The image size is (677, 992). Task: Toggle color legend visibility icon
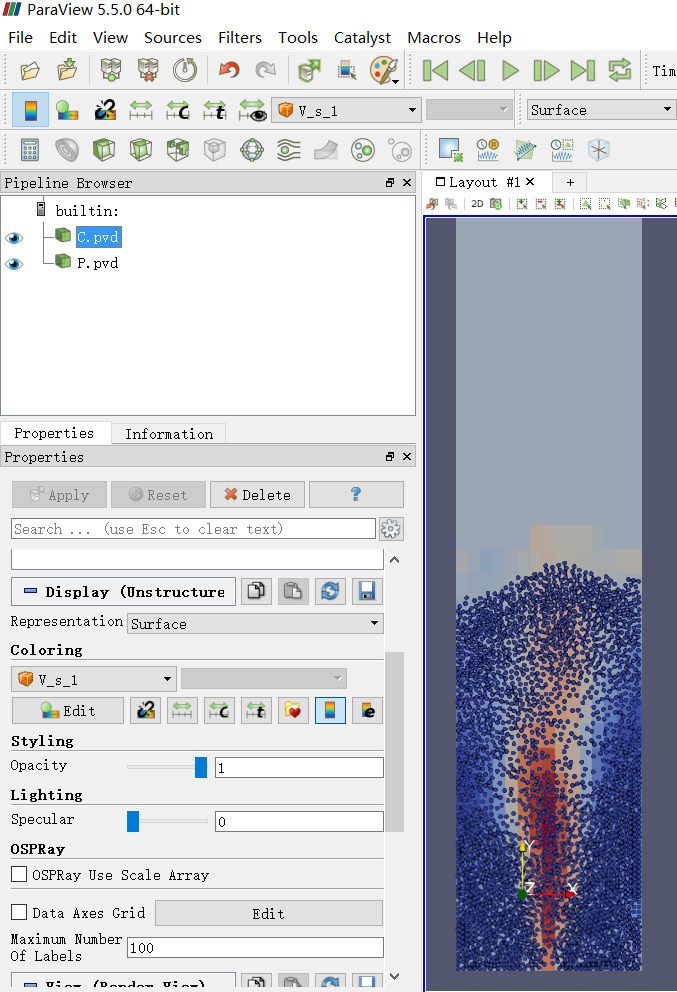pos(30,111)
